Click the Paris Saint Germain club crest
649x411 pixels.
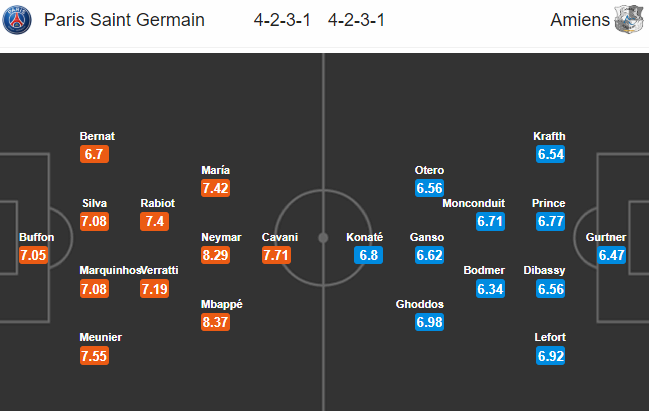coord(17,19)
